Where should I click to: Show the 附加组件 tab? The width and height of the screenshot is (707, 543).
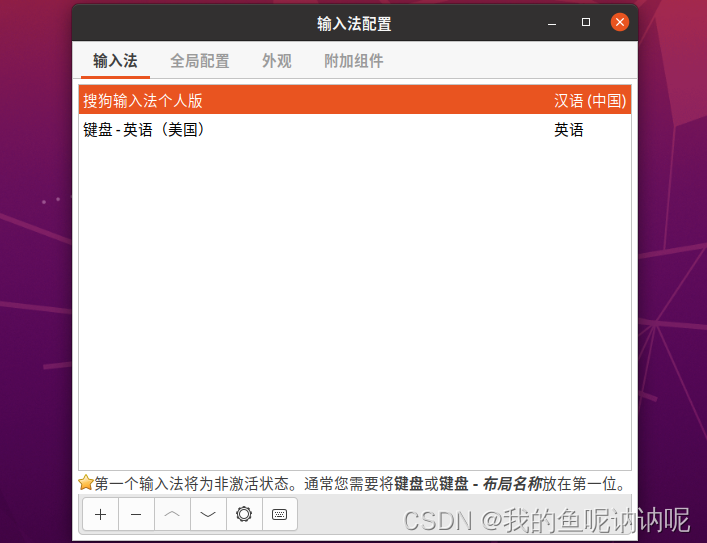pos(354,61)
